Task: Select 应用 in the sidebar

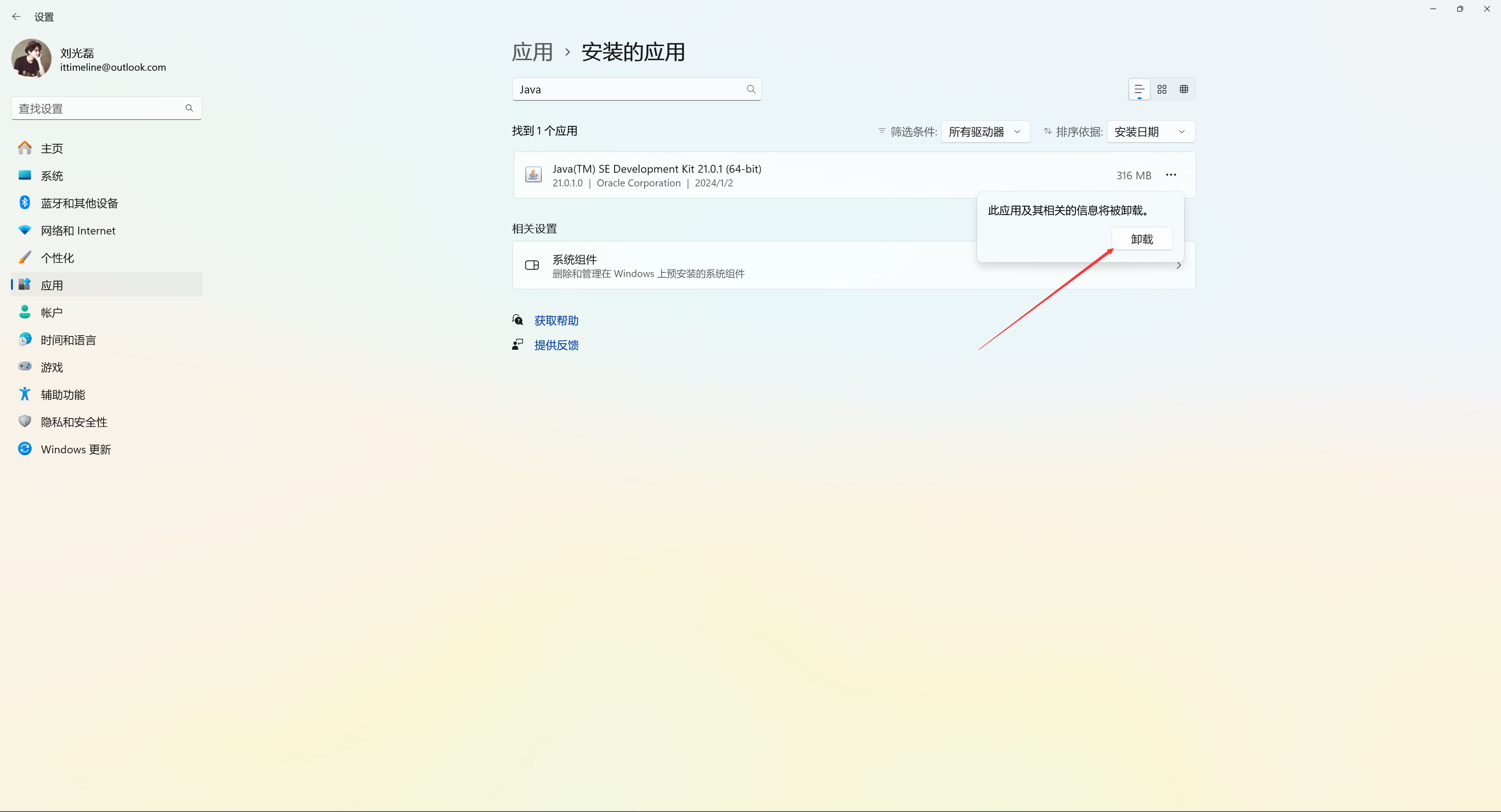Action: [107, 285]
